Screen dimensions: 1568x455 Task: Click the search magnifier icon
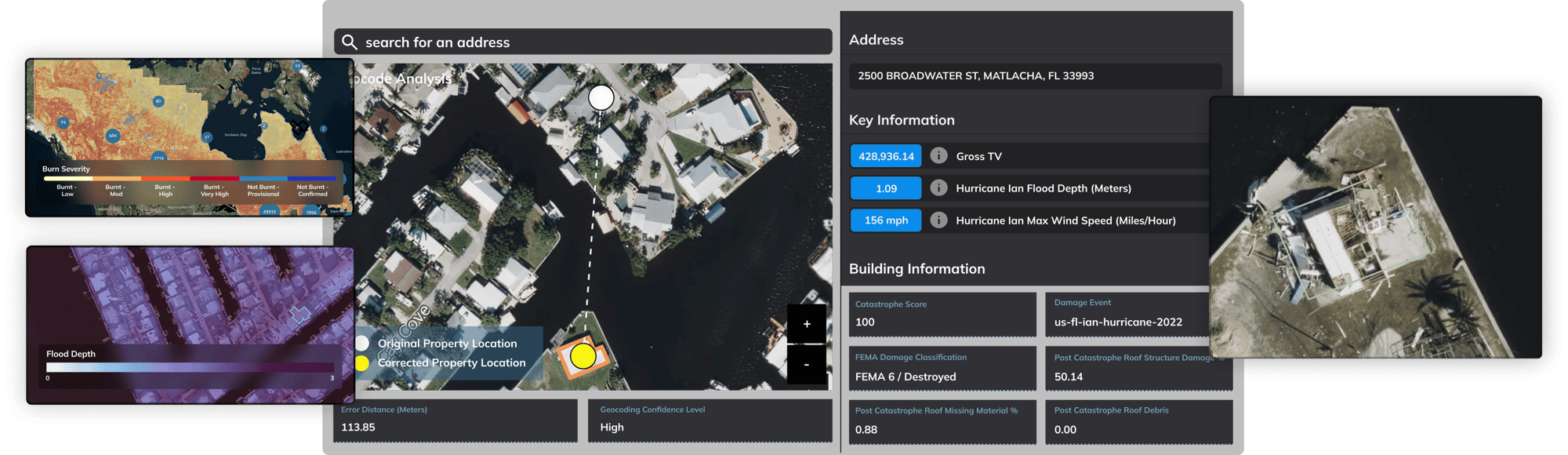[x=350, y=42]
